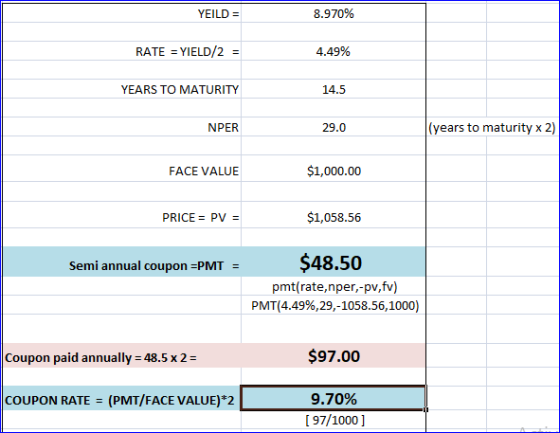Select the '(years to maturity x 2)' note
Viewport: 560px width, 433px height.
pos(492,128)
